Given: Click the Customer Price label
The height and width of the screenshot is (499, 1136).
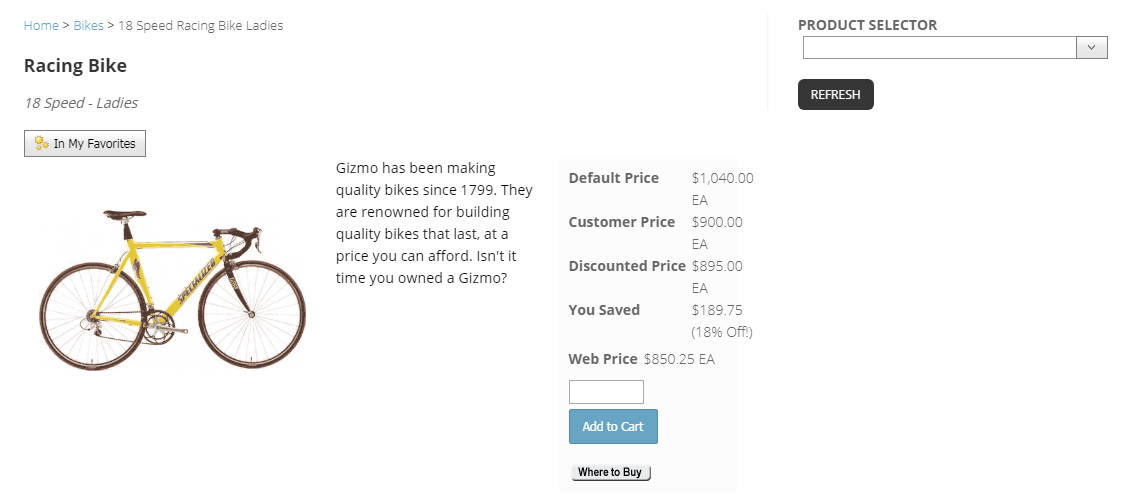Looking at the screenshot, I should click(621, 222).
